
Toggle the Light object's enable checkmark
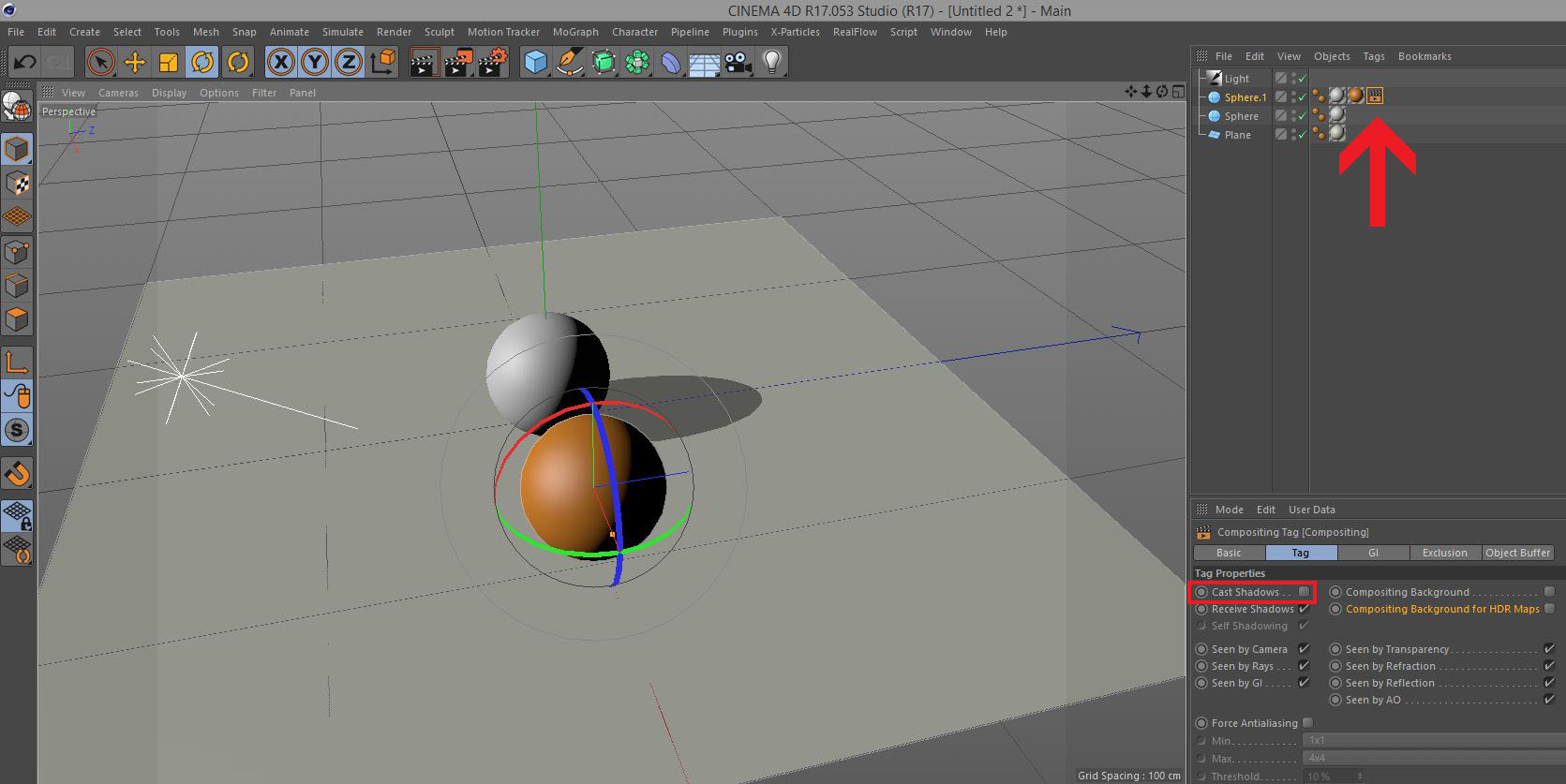point(1302,79)
